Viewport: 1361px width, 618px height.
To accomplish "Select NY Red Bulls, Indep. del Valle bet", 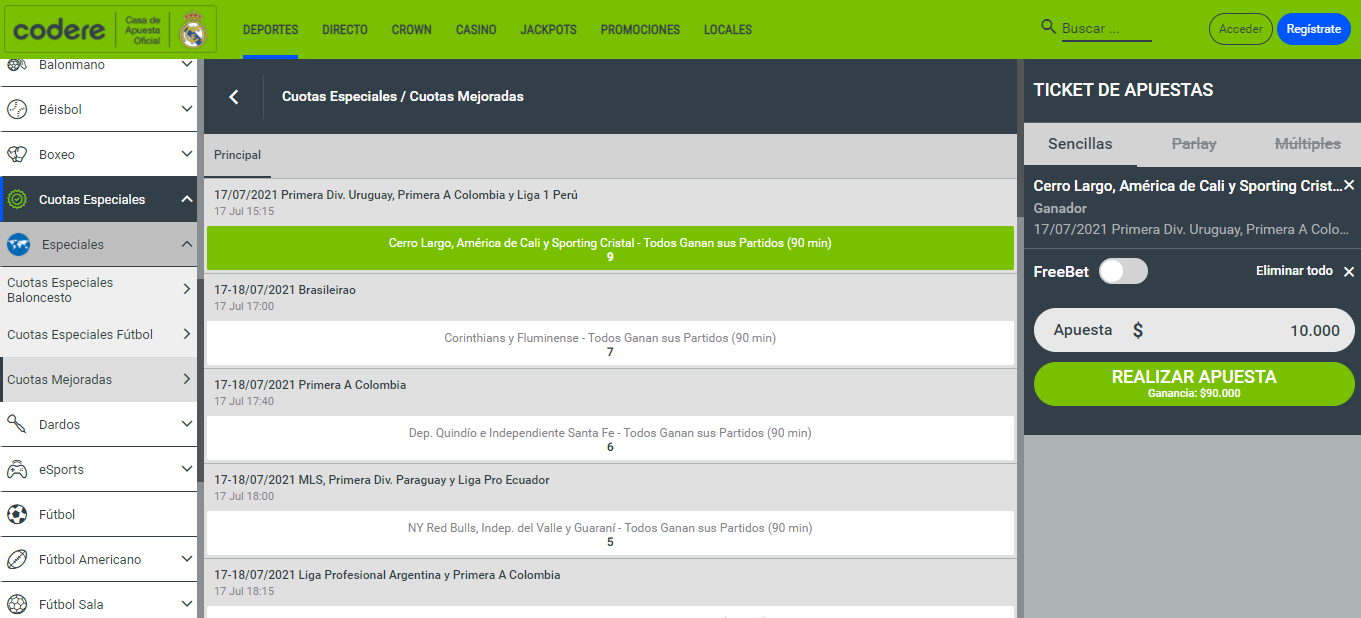I will [x=610, y=534].
